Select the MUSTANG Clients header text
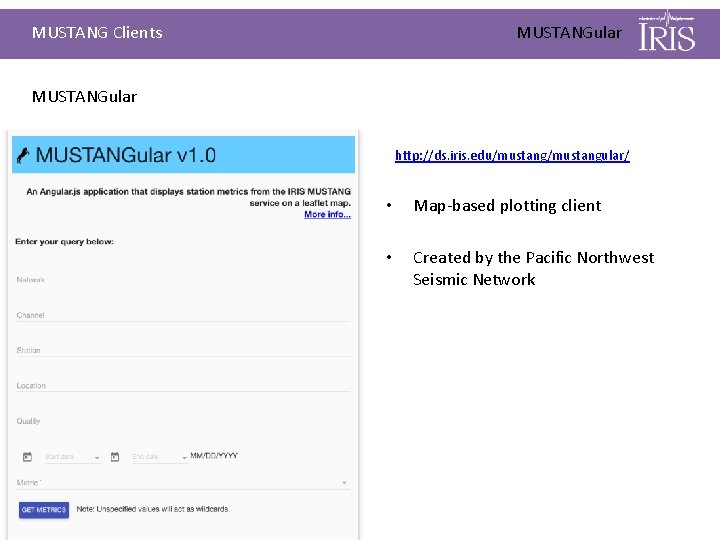Viewport: 720px width, 540px height. [97, 33]
